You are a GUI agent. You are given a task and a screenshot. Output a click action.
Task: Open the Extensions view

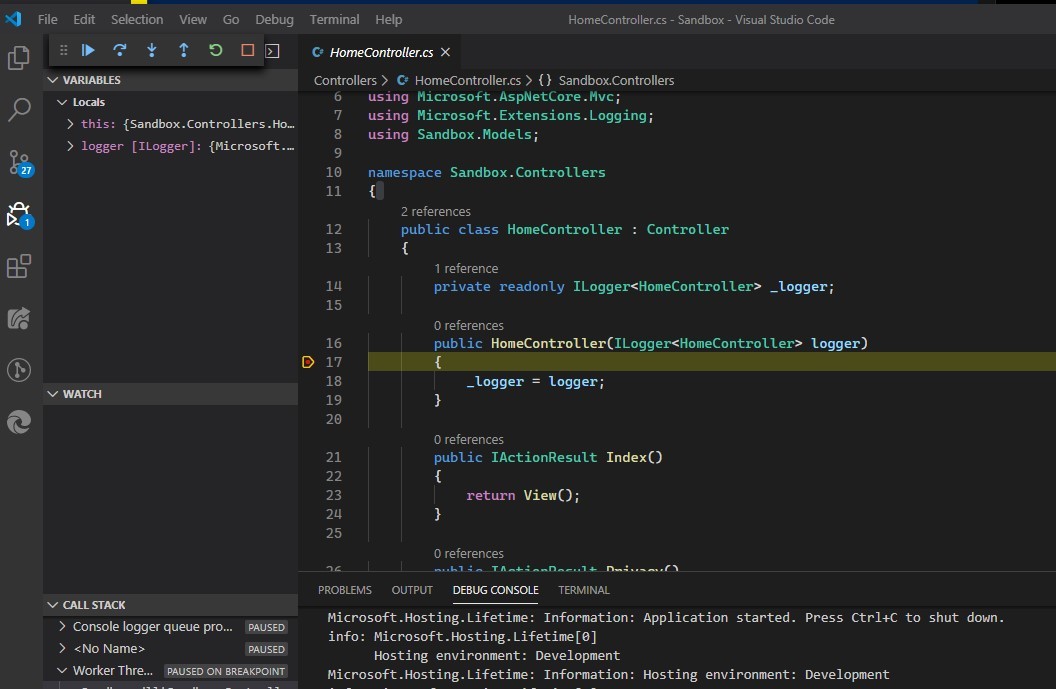(x=18, y=266)
